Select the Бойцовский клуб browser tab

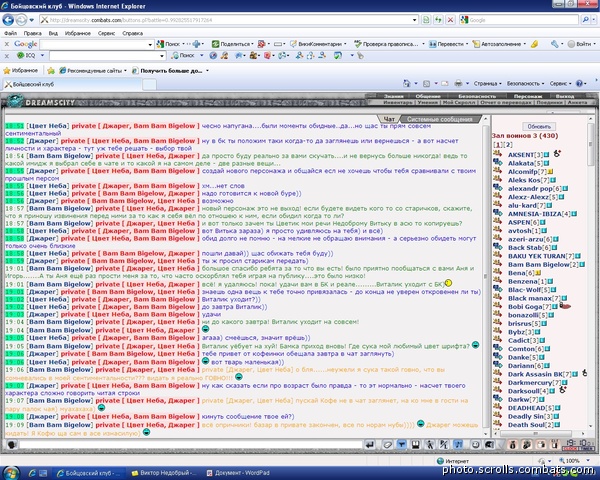coord(73,84)
